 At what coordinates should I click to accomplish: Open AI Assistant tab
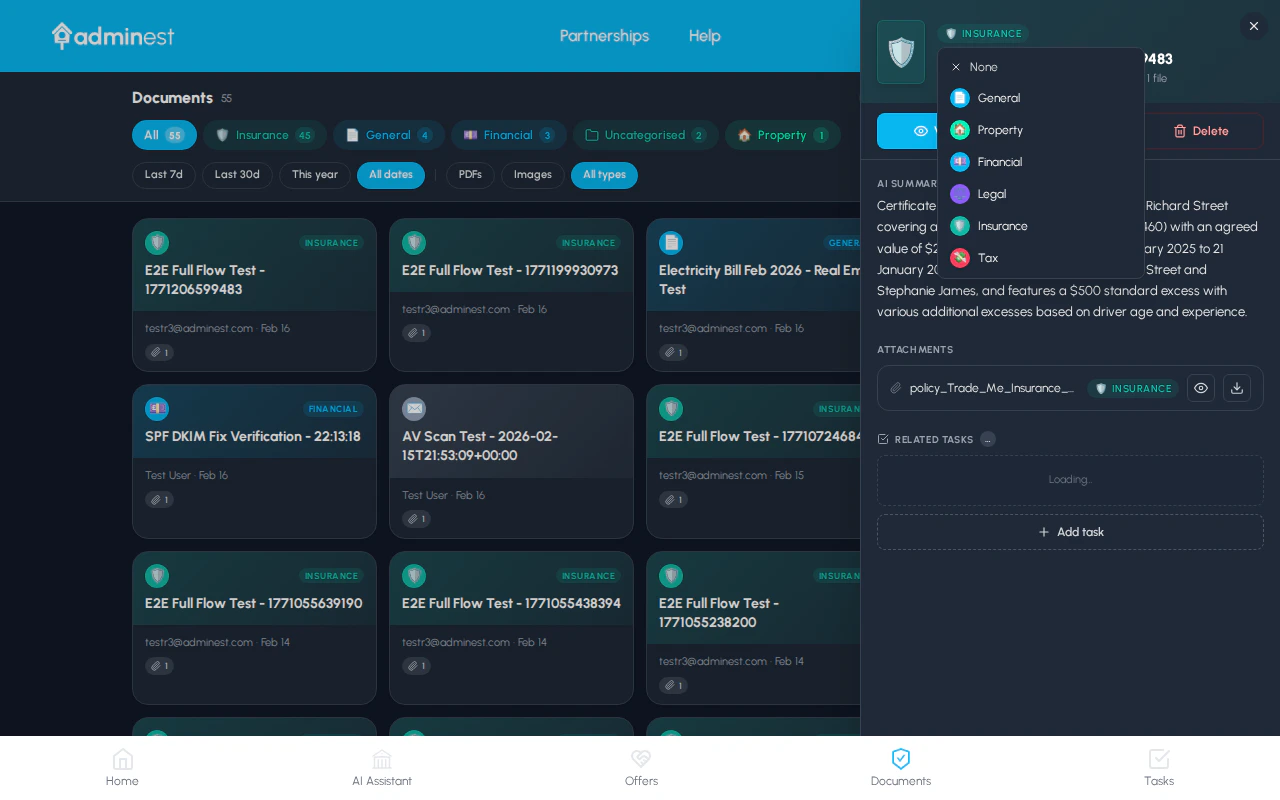(382, 768)
